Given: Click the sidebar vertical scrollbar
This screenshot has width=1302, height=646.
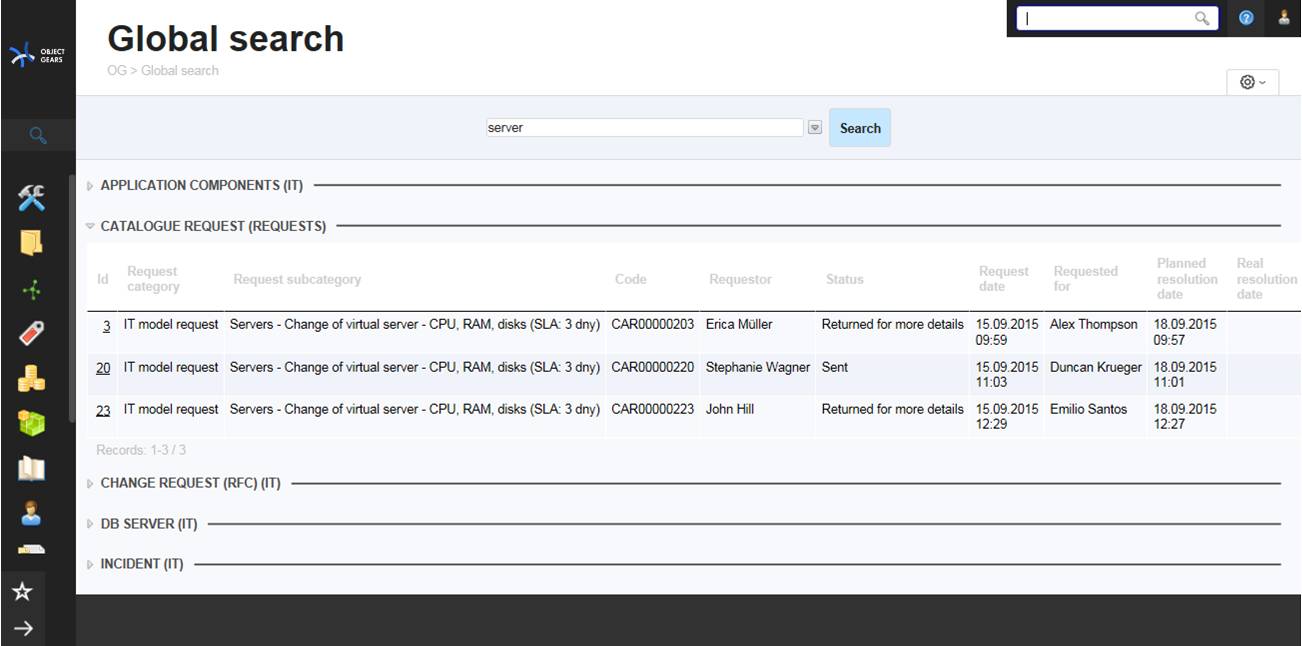Looking at the screenshot, I should (71, 300).
